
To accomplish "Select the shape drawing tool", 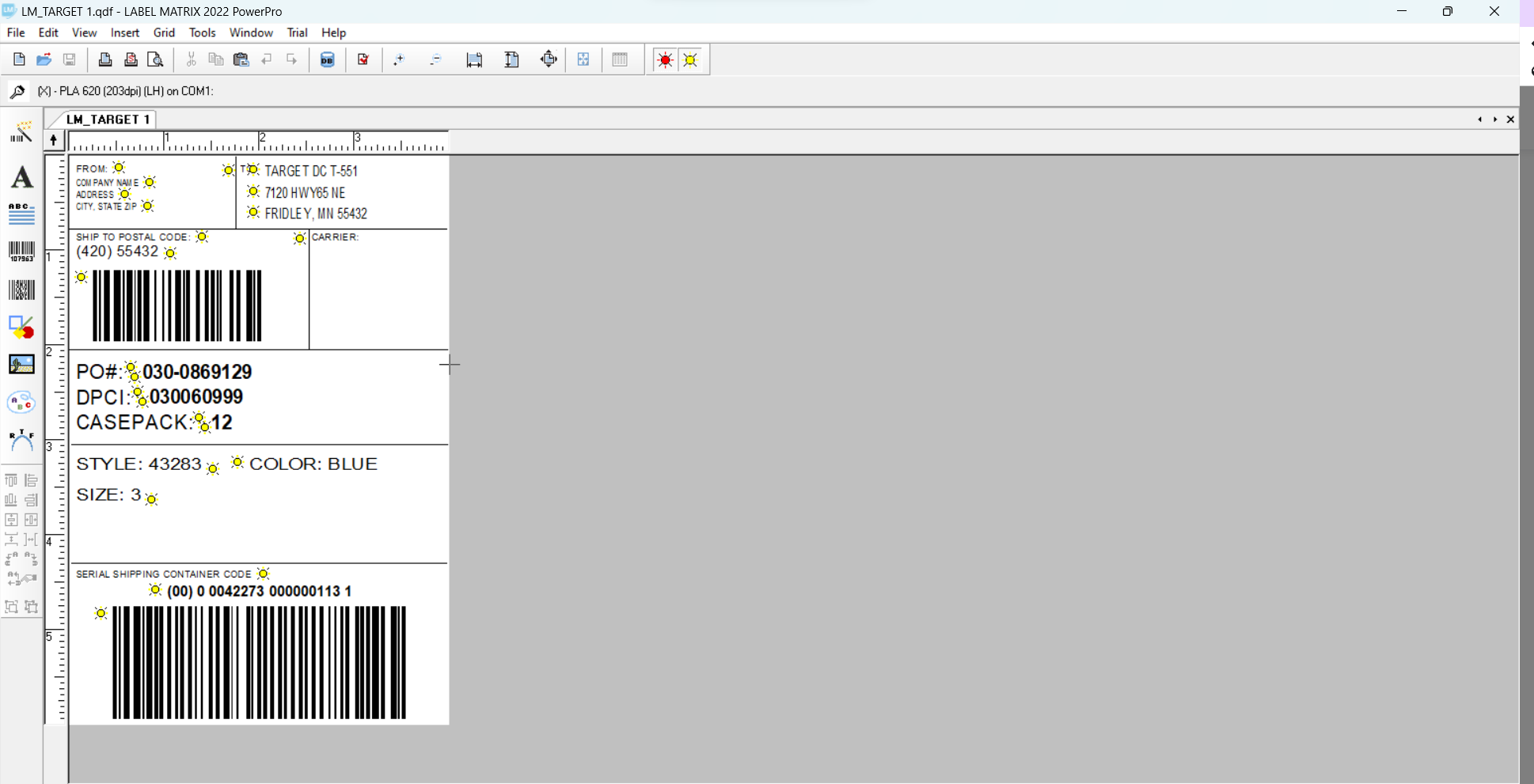I will pyautogui.click(x=21, y=327).
